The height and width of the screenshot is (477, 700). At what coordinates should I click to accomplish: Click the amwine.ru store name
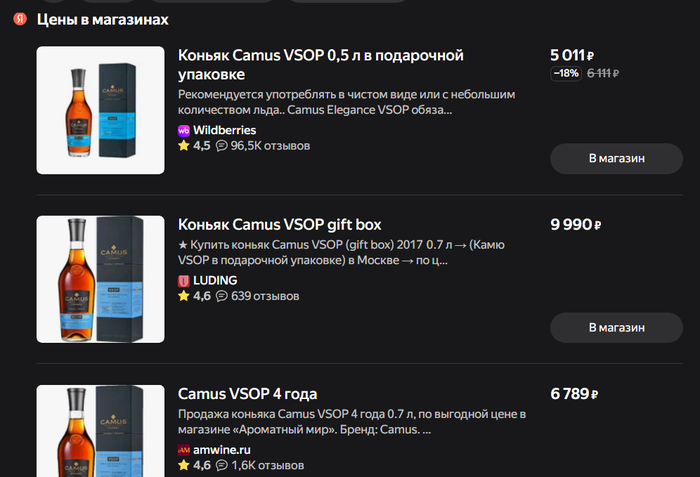223,450
